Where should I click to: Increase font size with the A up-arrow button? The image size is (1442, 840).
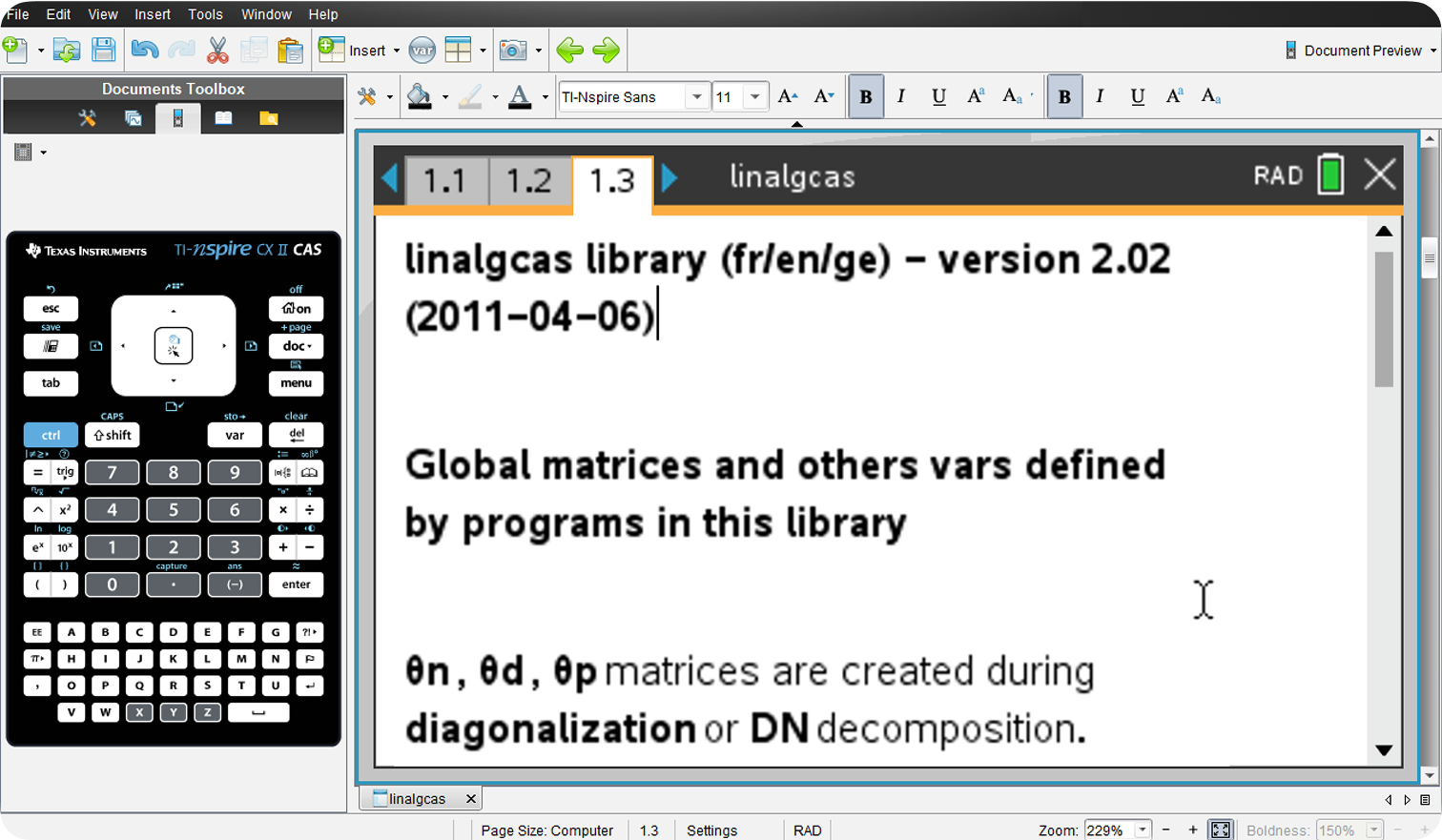coord(788,96)
